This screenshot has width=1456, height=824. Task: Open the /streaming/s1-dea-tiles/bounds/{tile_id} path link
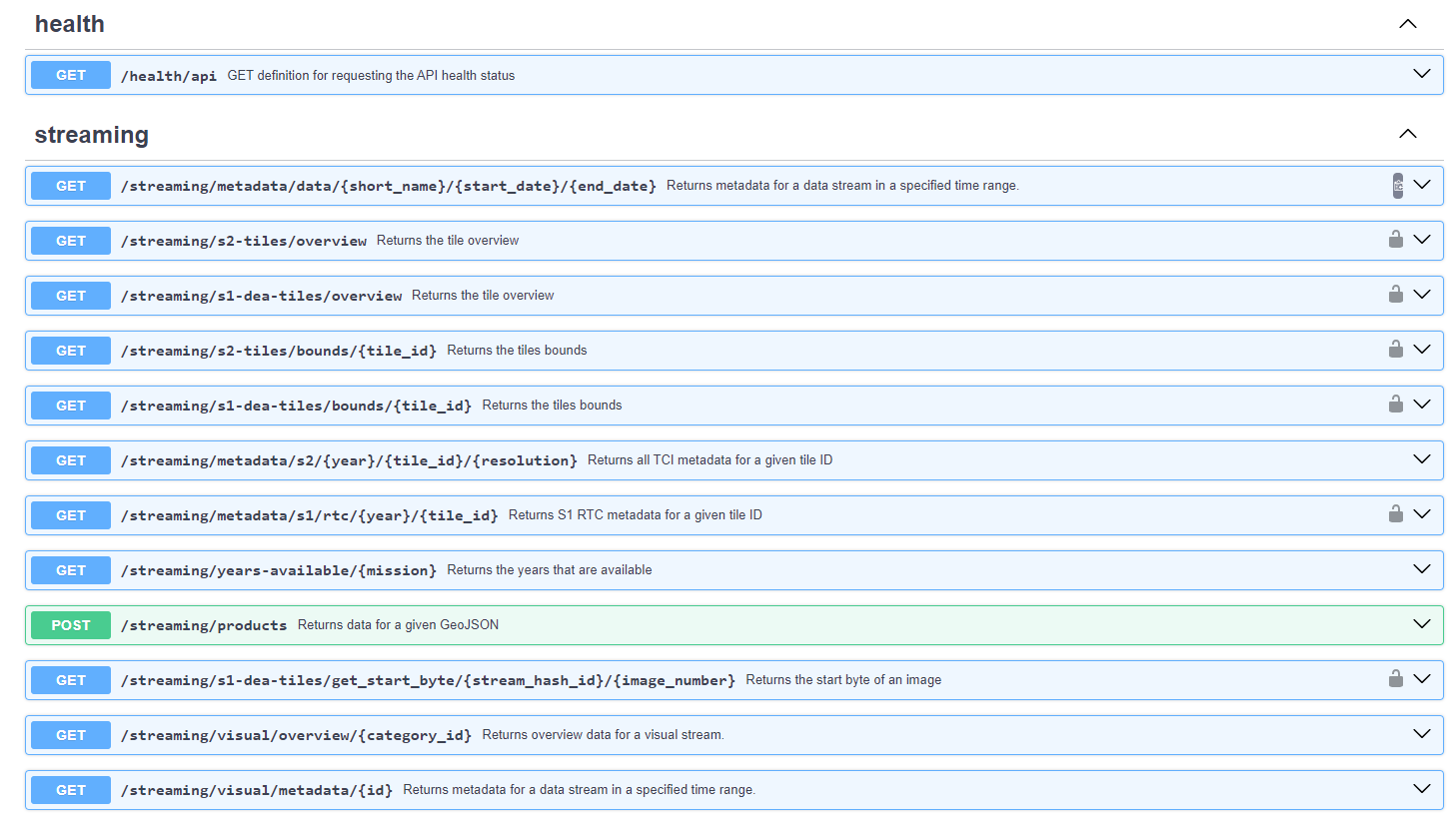point(297,406)
